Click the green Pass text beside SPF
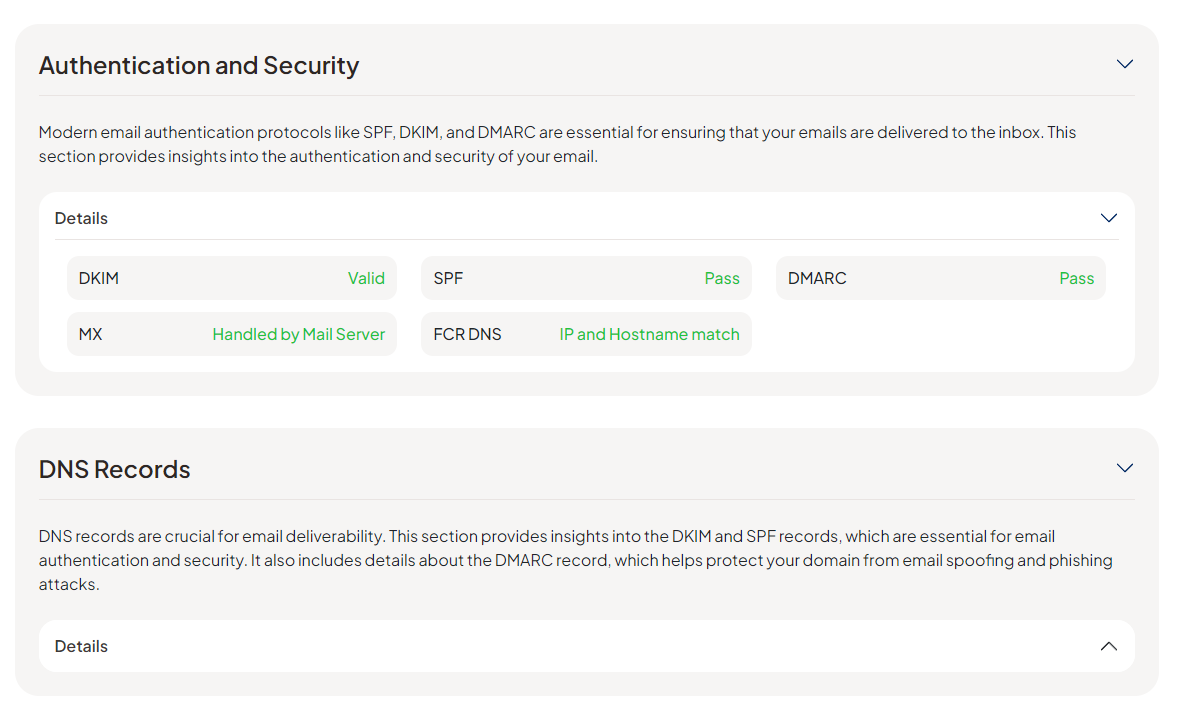 coord(721,278)
